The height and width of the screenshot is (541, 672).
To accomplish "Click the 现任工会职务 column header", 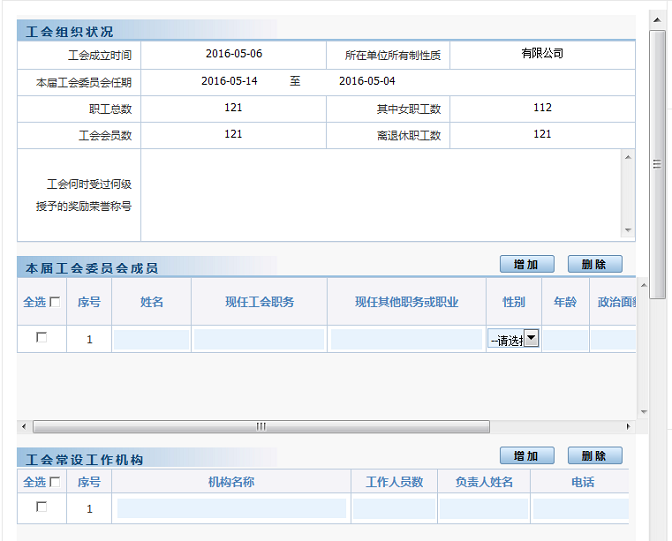I will [x=259, y=302].
